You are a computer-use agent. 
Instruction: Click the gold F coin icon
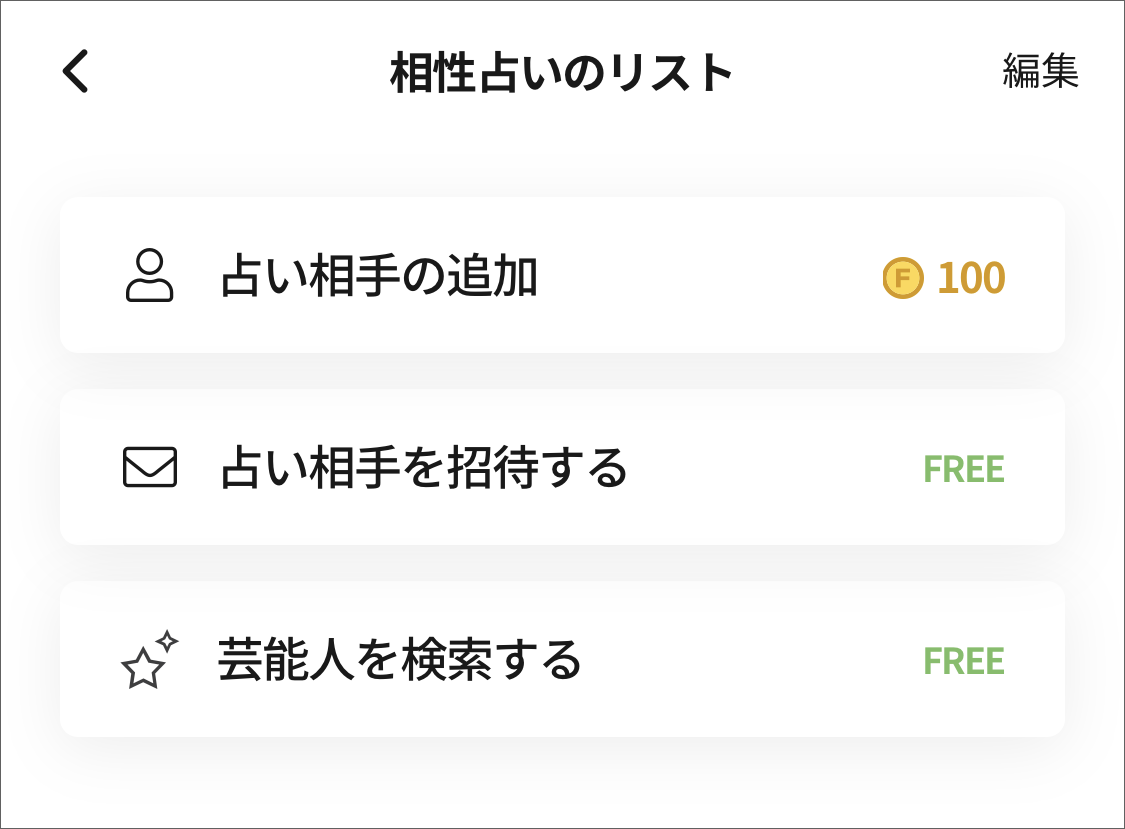[x=902, y=278]
